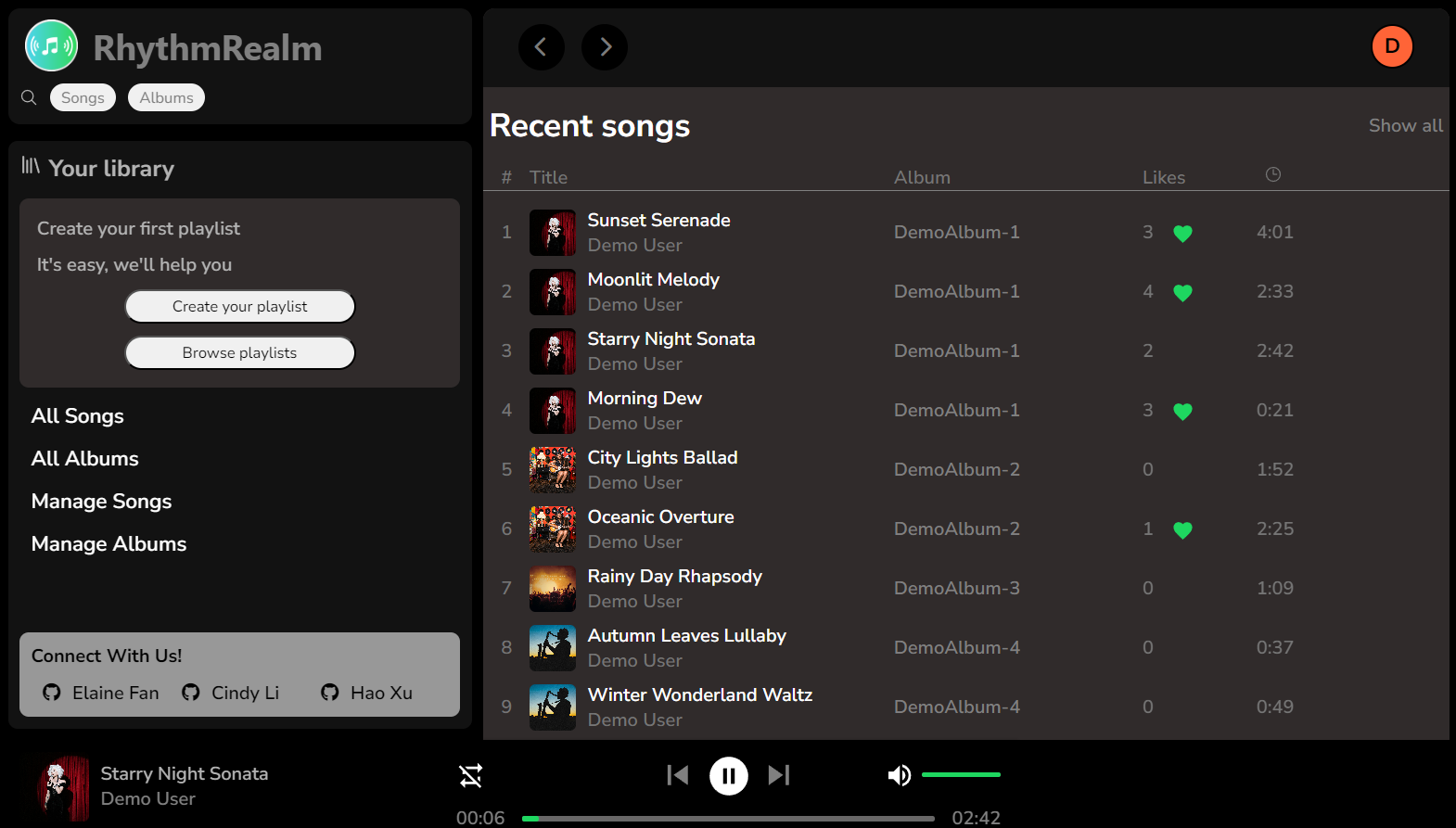Adjust the green volume slider

tap(961, 774)
